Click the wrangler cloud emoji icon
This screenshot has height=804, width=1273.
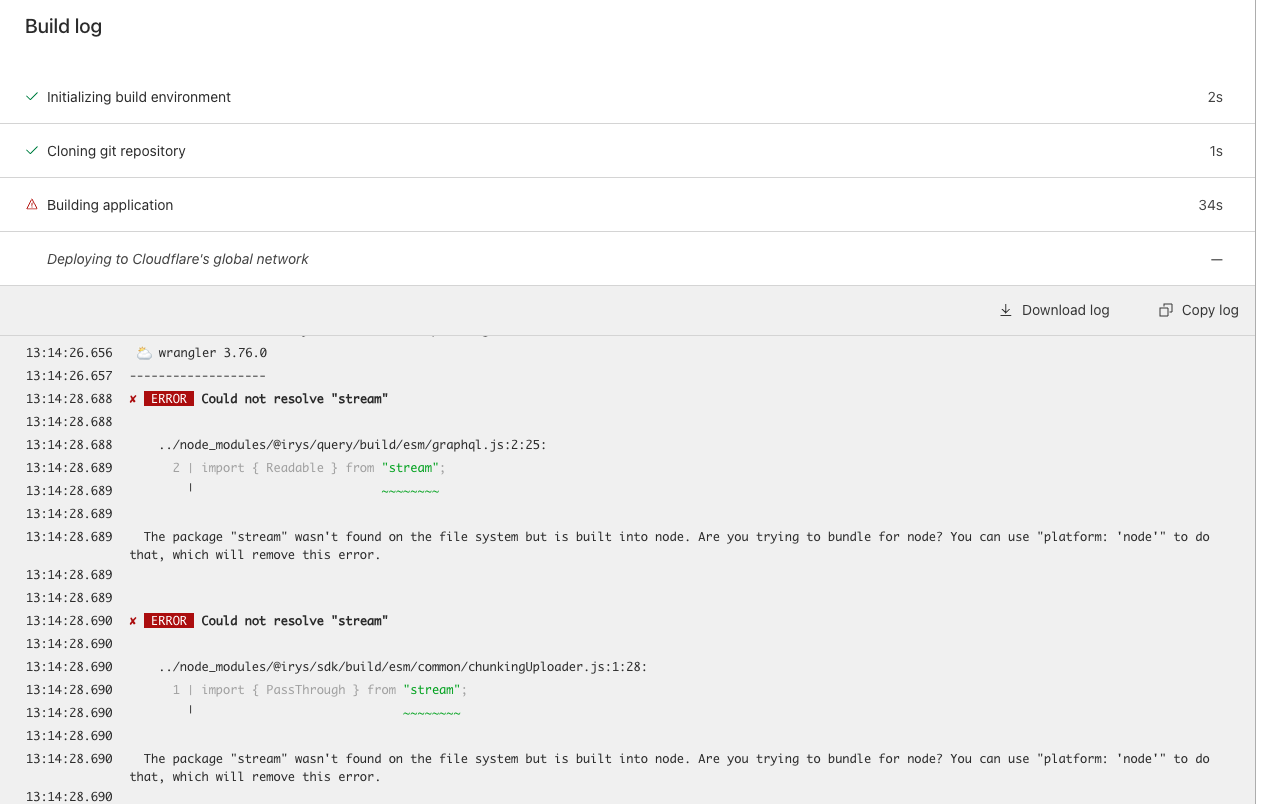tap(144, 353)
